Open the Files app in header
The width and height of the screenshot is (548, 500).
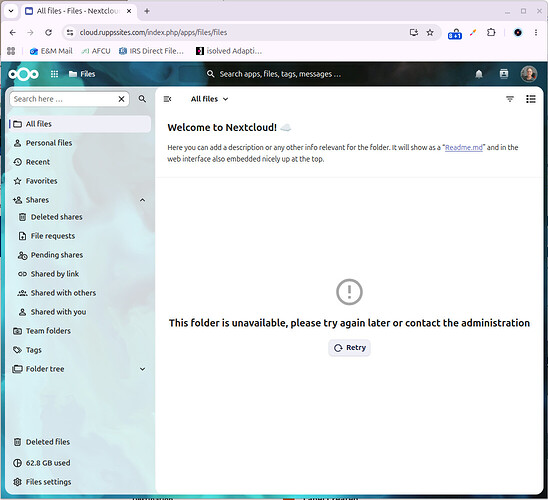[82, 74]
